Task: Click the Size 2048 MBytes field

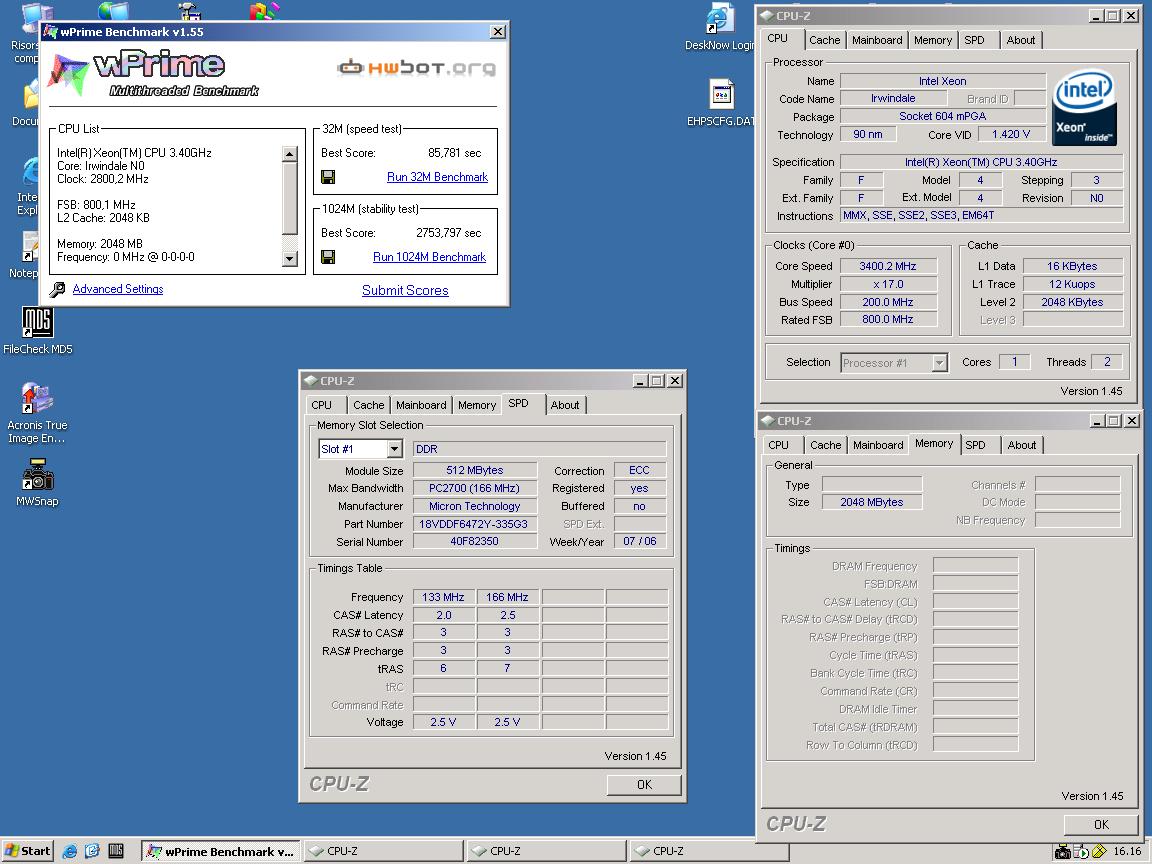Action: 871,503
